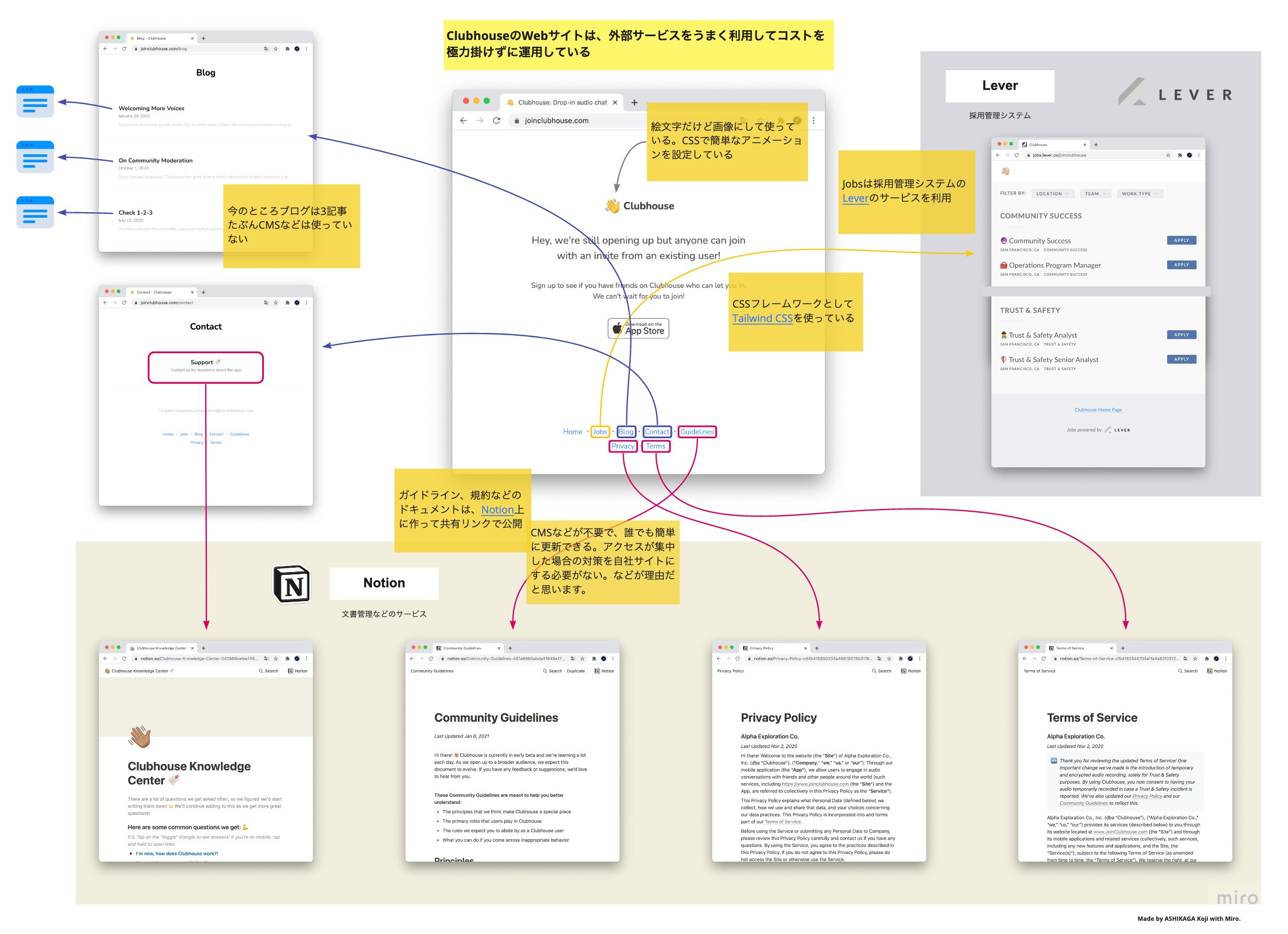Select Clubhouse: Drop-in audio chat browser tab
Viewport: 1288px width, 934px height.
(562, 103)
